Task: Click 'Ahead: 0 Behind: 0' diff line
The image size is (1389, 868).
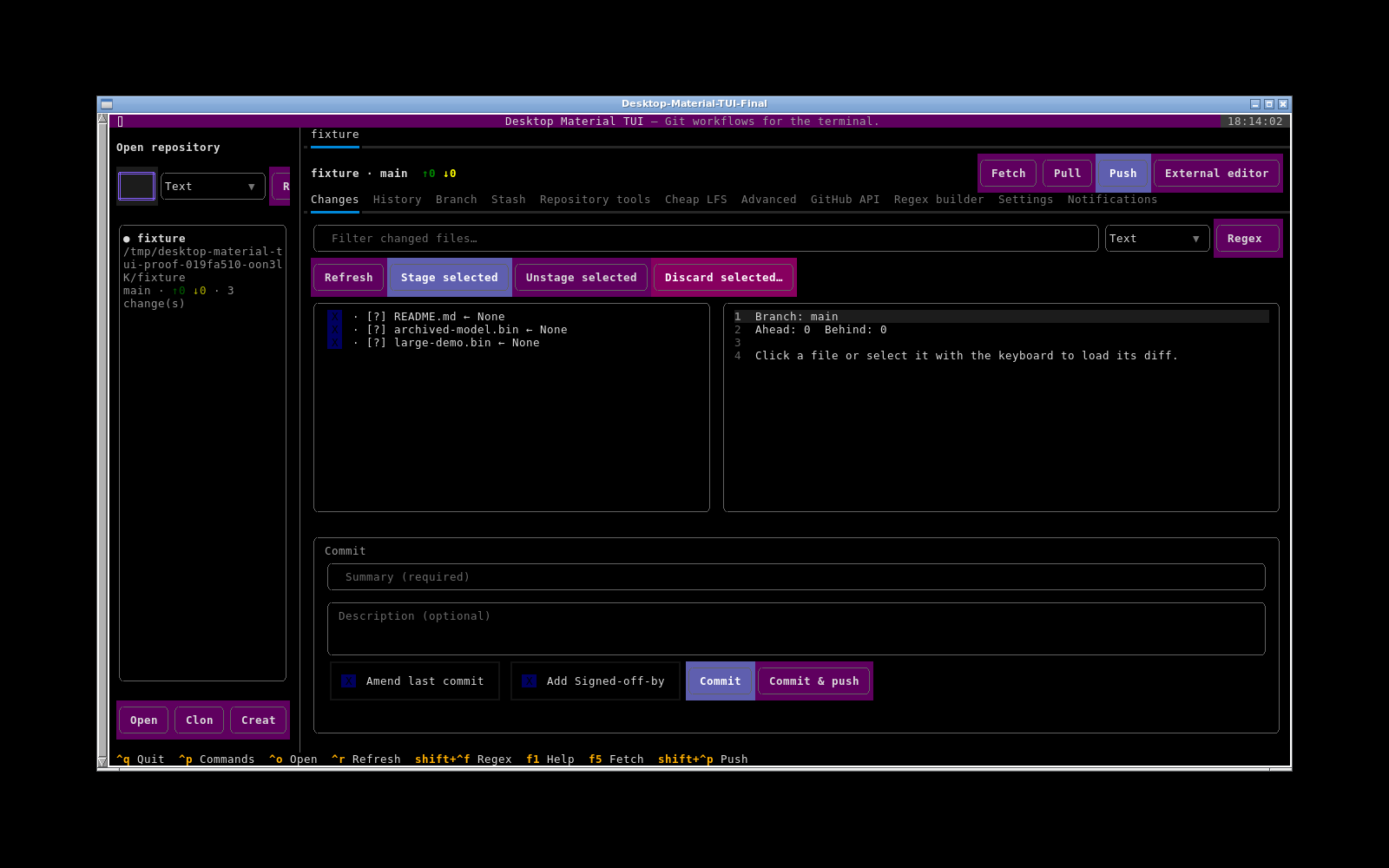Action: coord(821,330)
